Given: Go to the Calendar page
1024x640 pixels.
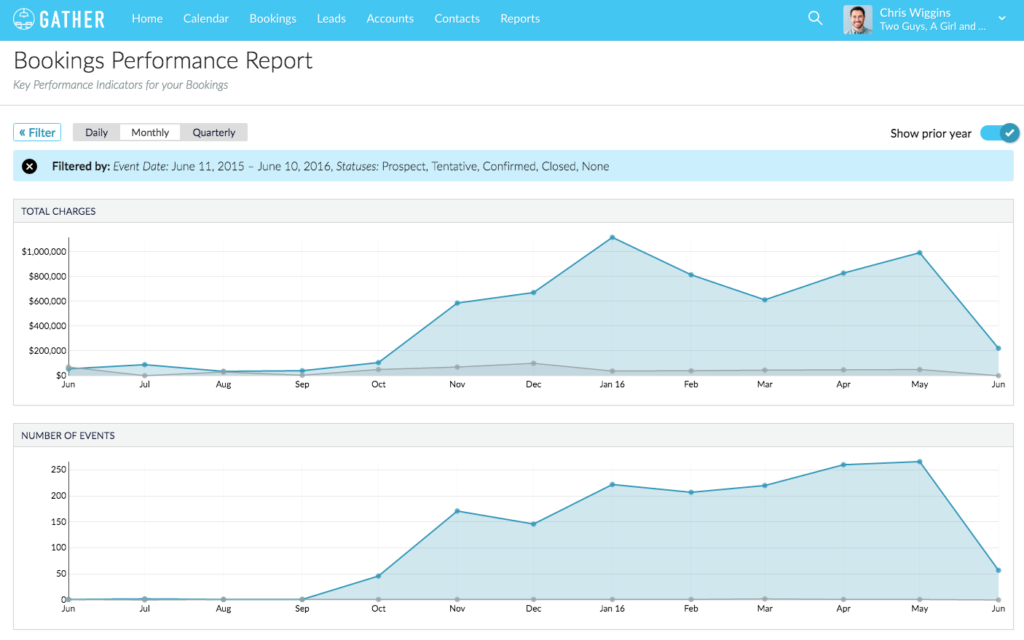Looking at the screenshot, I should tap(206, 19).
